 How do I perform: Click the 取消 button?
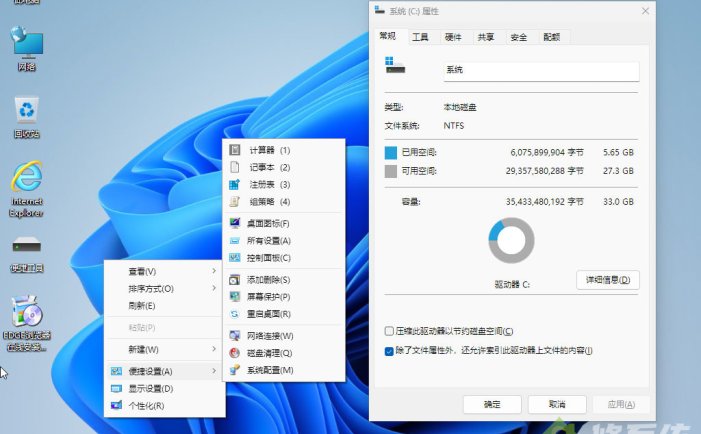pyautogui.click(x=557, y=405)
